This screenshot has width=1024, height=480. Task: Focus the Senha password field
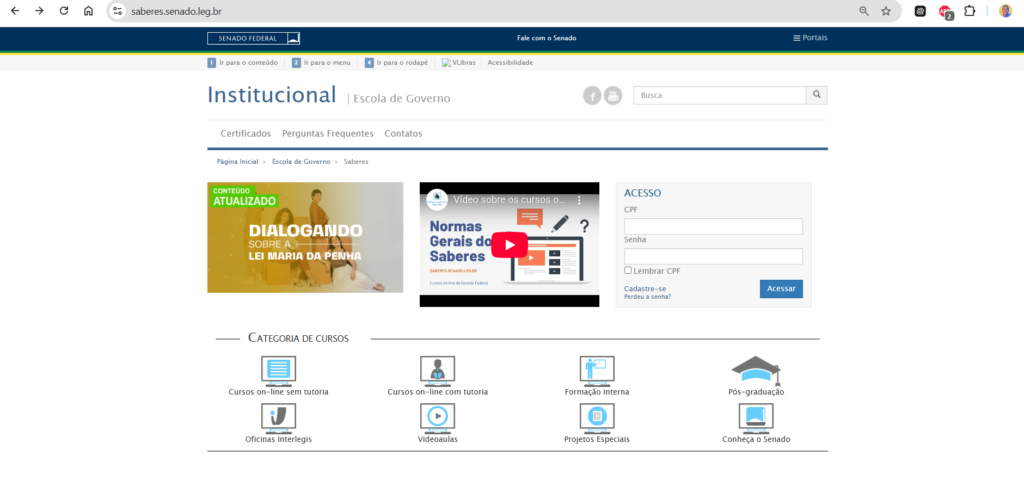[x=713, y=256]
